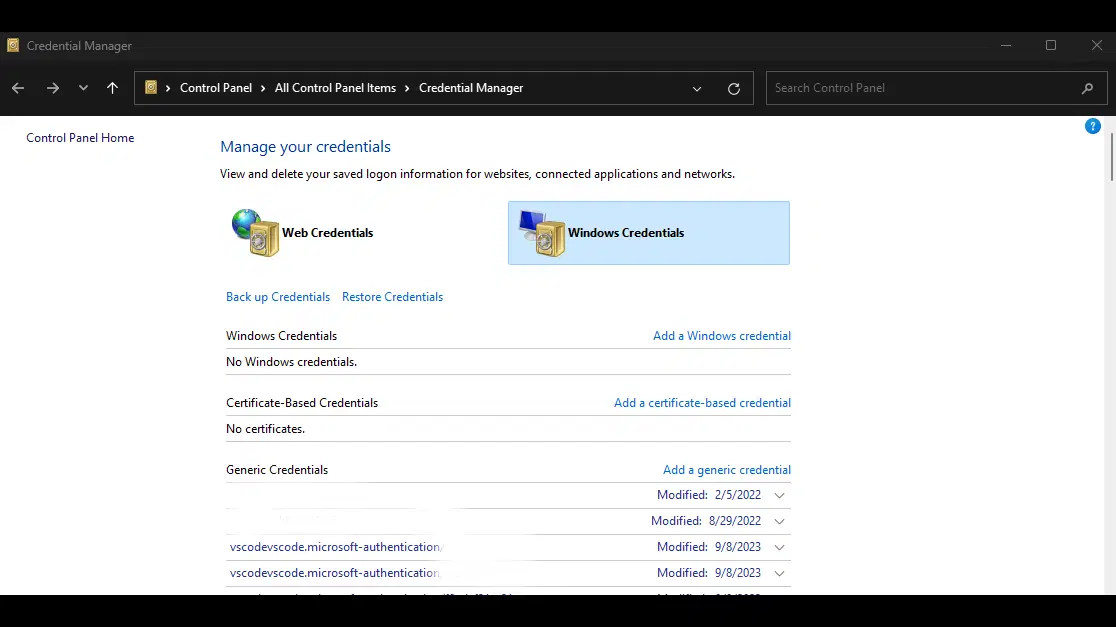Select All Control Panel Items breadcrumb
1116x627 pixels.
click(335, 88)
